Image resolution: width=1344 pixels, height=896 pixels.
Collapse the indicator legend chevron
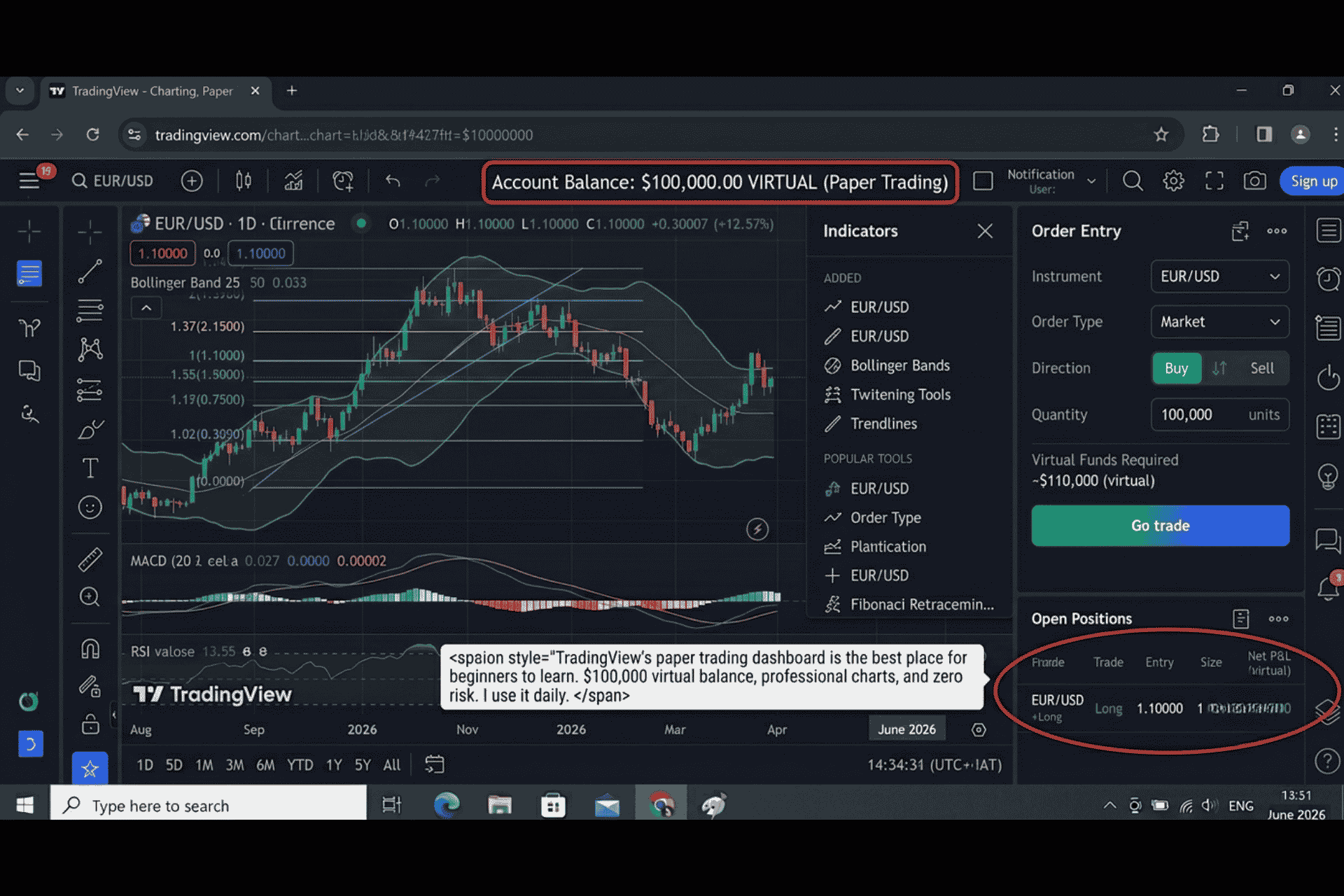point(146,308)
